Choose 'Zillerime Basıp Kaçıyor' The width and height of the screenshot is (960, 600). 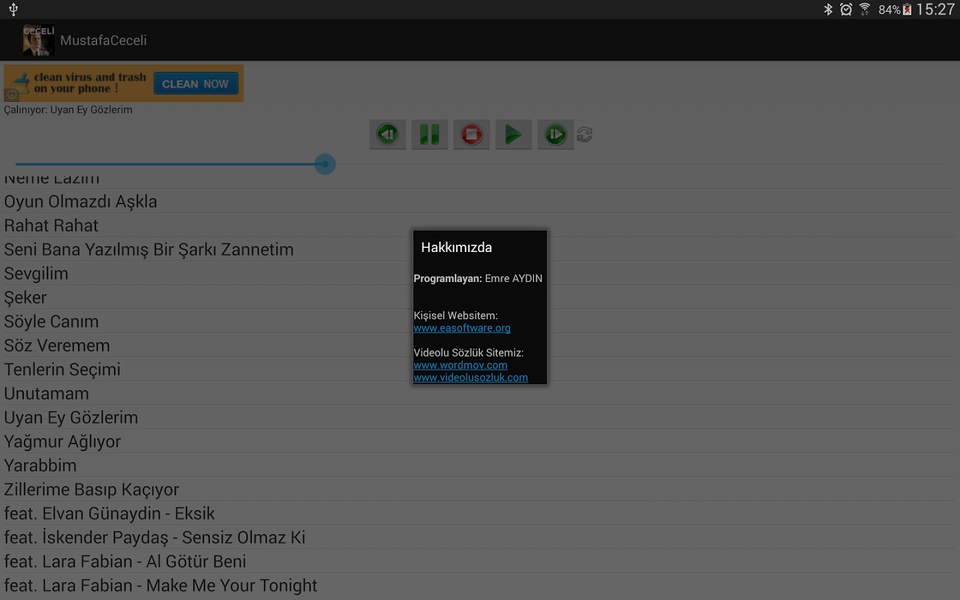[480, 489]
